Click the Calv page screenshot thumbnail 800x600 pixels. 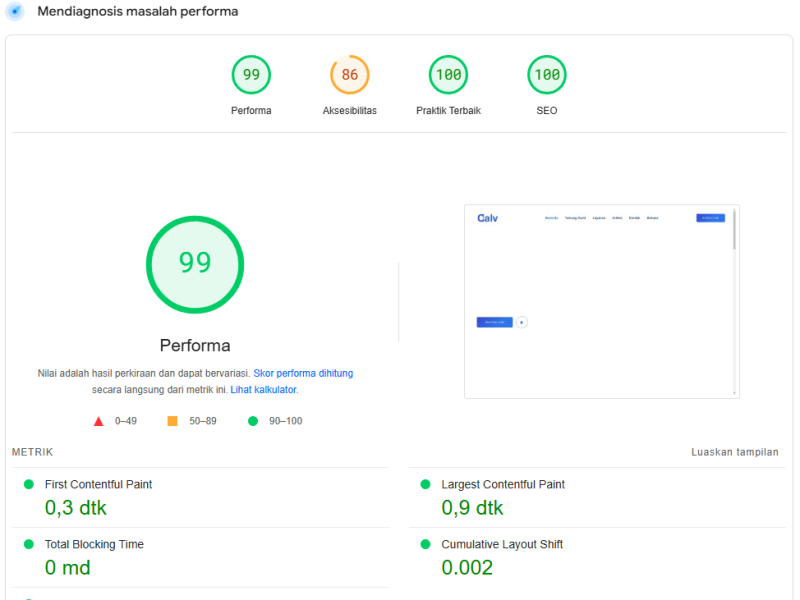601,302
